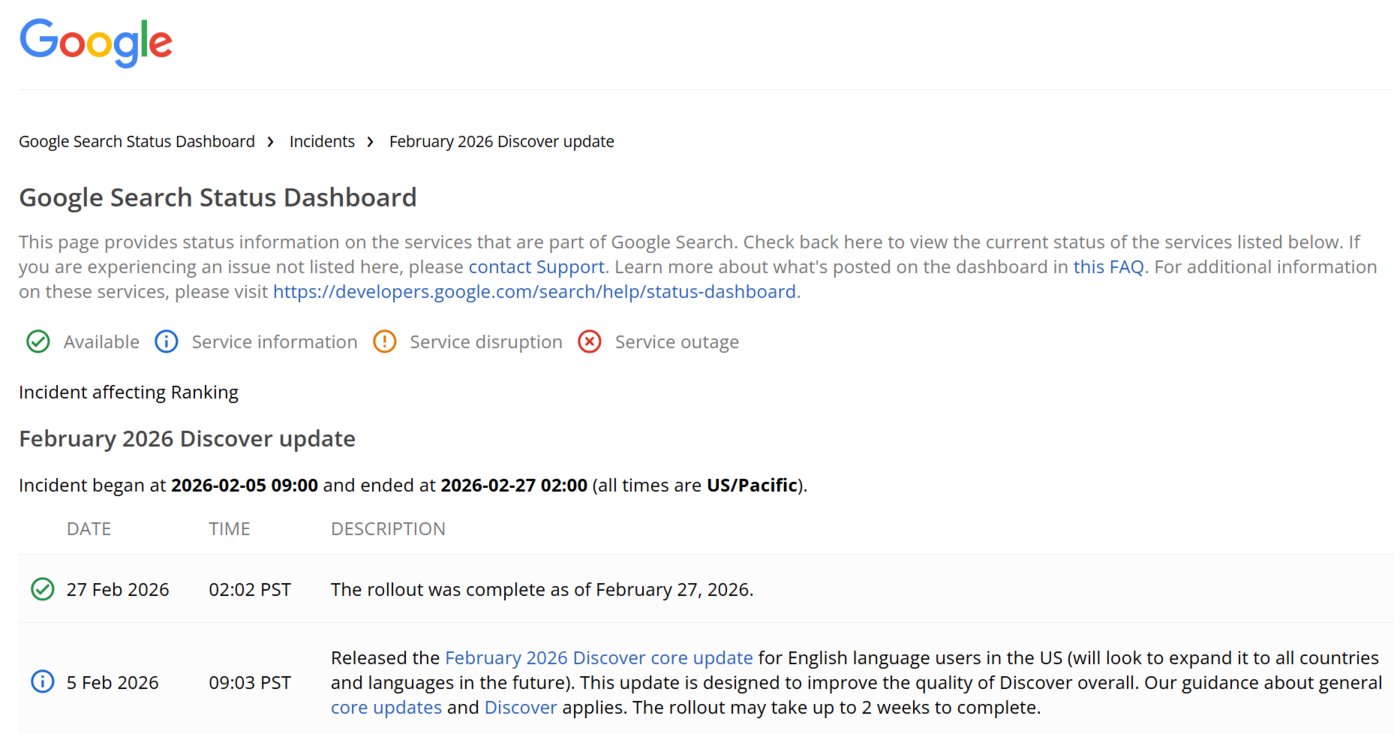The width and height of the screenshot is (1400, 734).
Task: Open the Incidents breadcrumb page
Action: pyautogui.click(x=322, y=141)
